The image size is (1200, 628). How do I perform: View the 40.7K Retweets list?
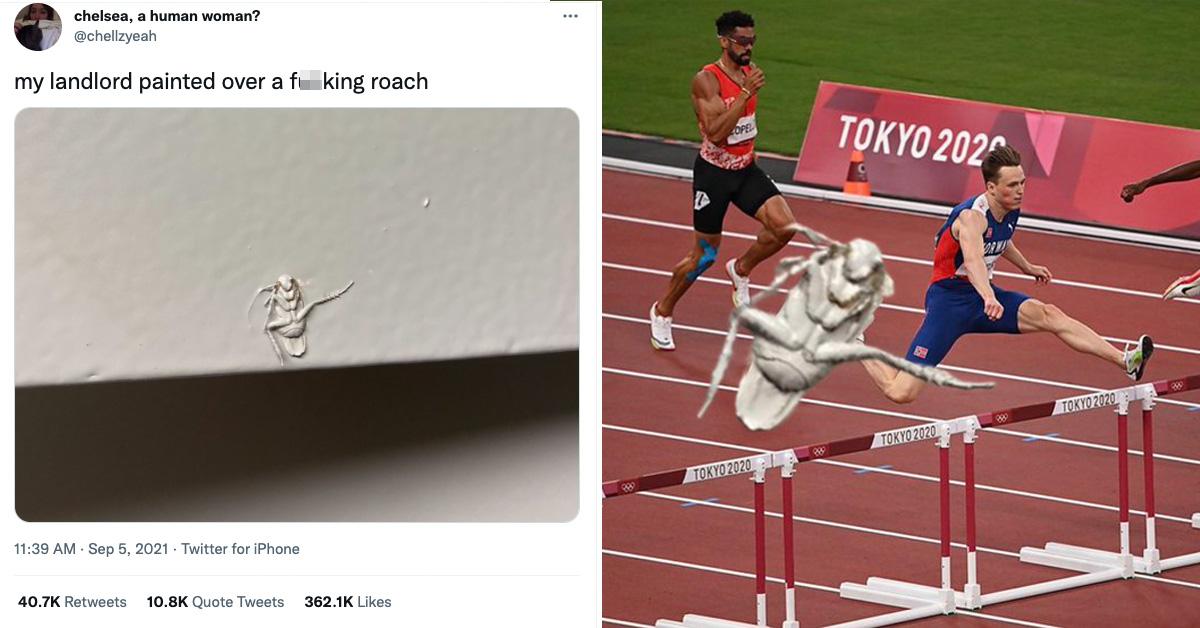(x=72, y=602)
